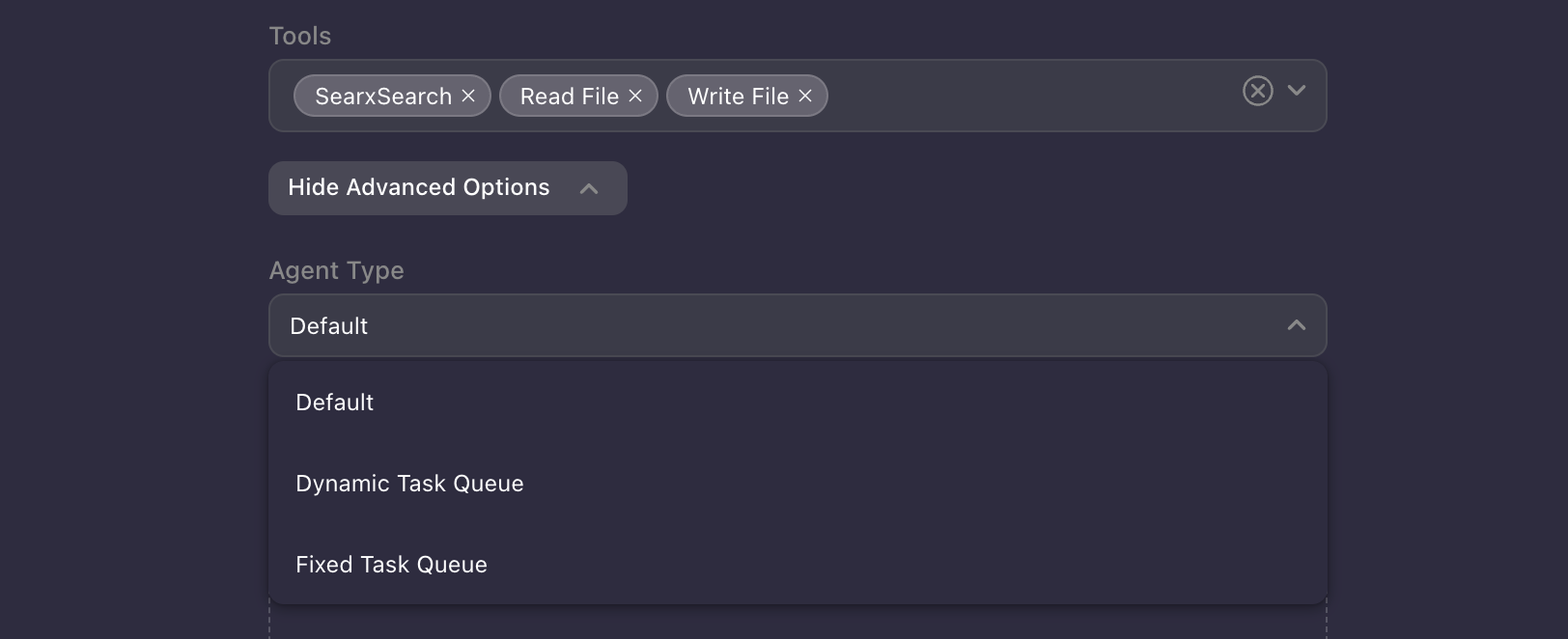Remove the SearxSearch tool chip
The width and height of the screenshot is (1568, 639).
click(x=468, y=97)
